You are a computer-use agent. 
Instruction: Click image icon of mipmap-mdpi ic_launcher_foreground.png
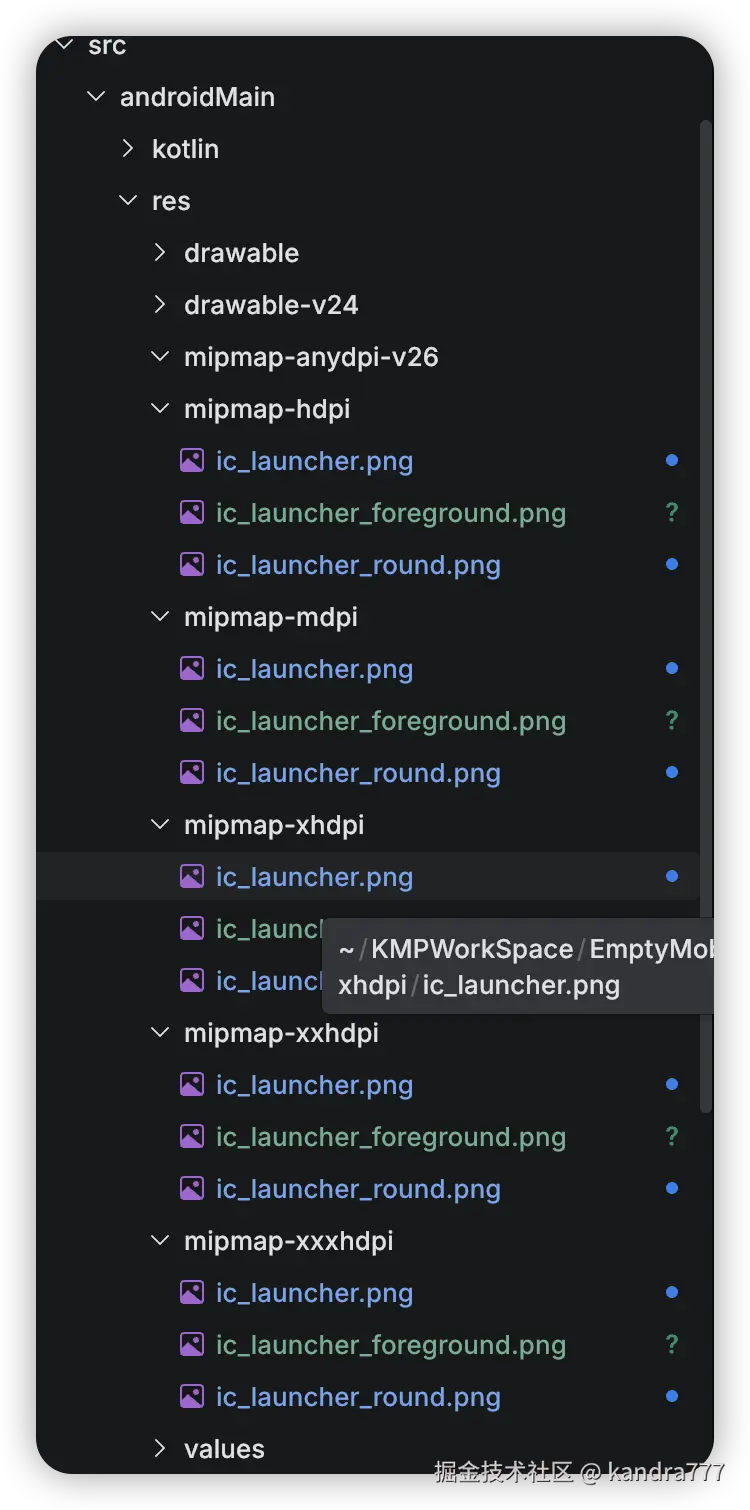pos(192,721)
